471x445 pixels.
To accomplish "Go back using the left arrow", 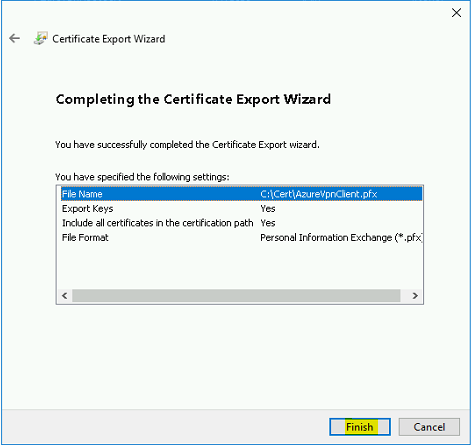I will pyautogui.click(x=14, y=39).
